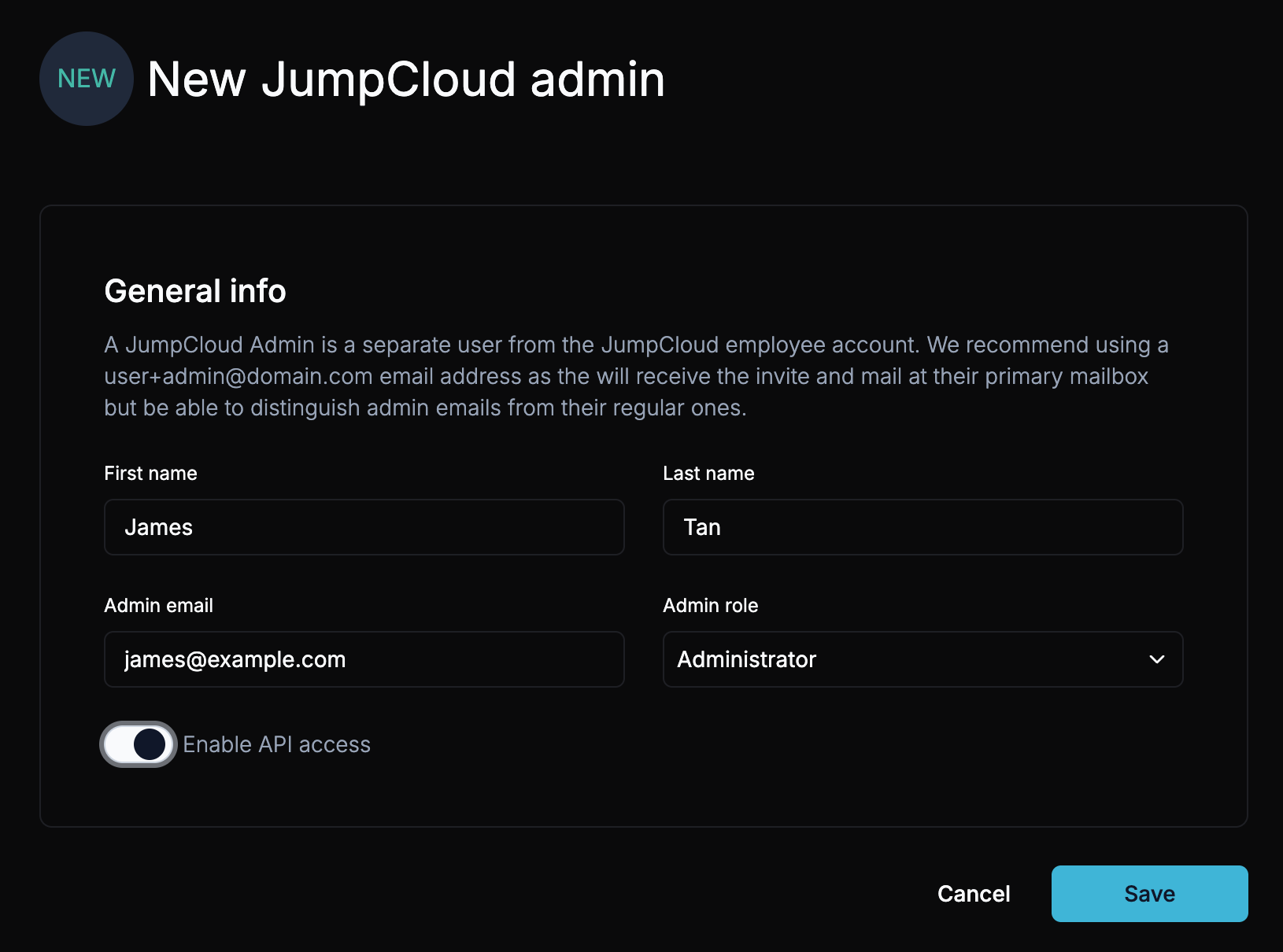Select the General info section title
Image resolution: width=1283 pixels, height=952 pixels.
[195, 290]
